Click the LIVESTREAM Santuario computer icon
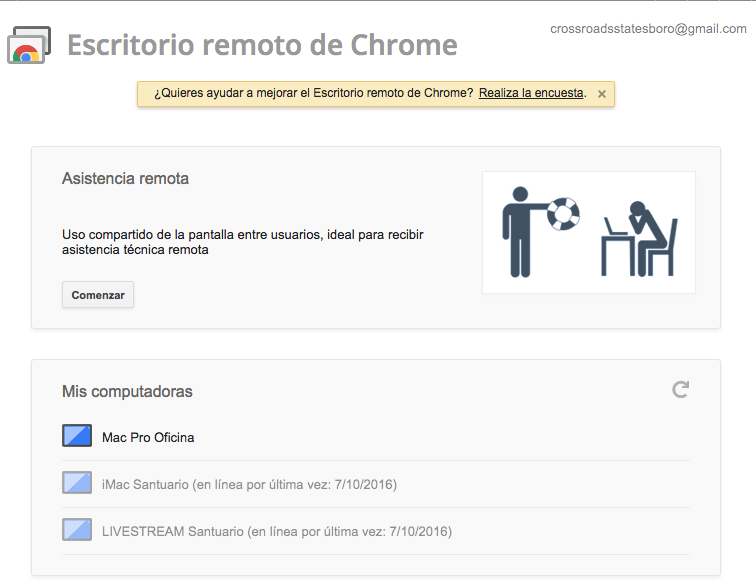The image size is (756, 587). click(77, 529)
